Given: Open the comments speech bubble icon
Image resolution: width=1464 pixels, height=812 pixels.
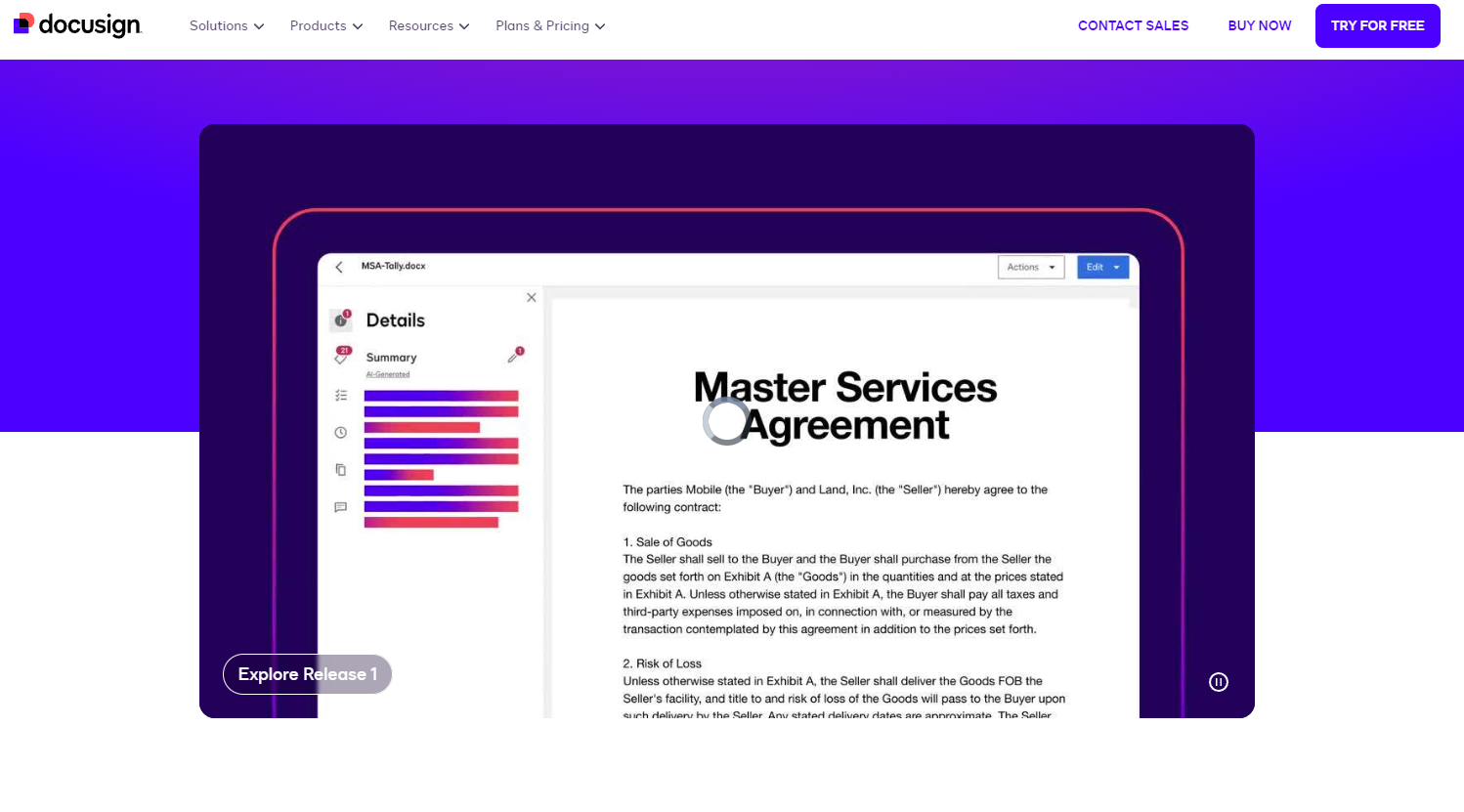Looking at the screenshot, I should (x=341, y=507).
